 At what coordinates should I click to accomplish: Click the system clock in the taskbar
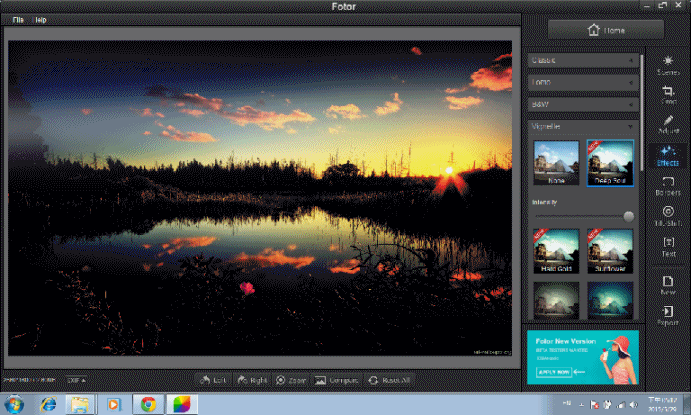[x=662, y=404]
